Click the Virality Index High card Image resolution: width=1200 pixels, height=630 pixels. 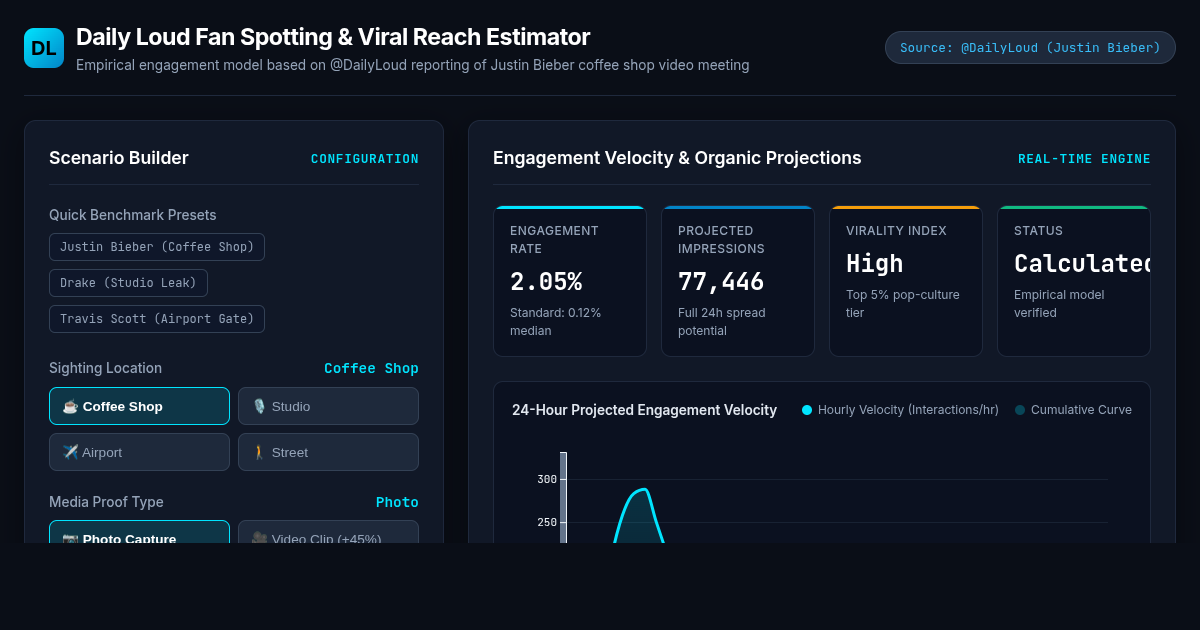pos(906,281)
